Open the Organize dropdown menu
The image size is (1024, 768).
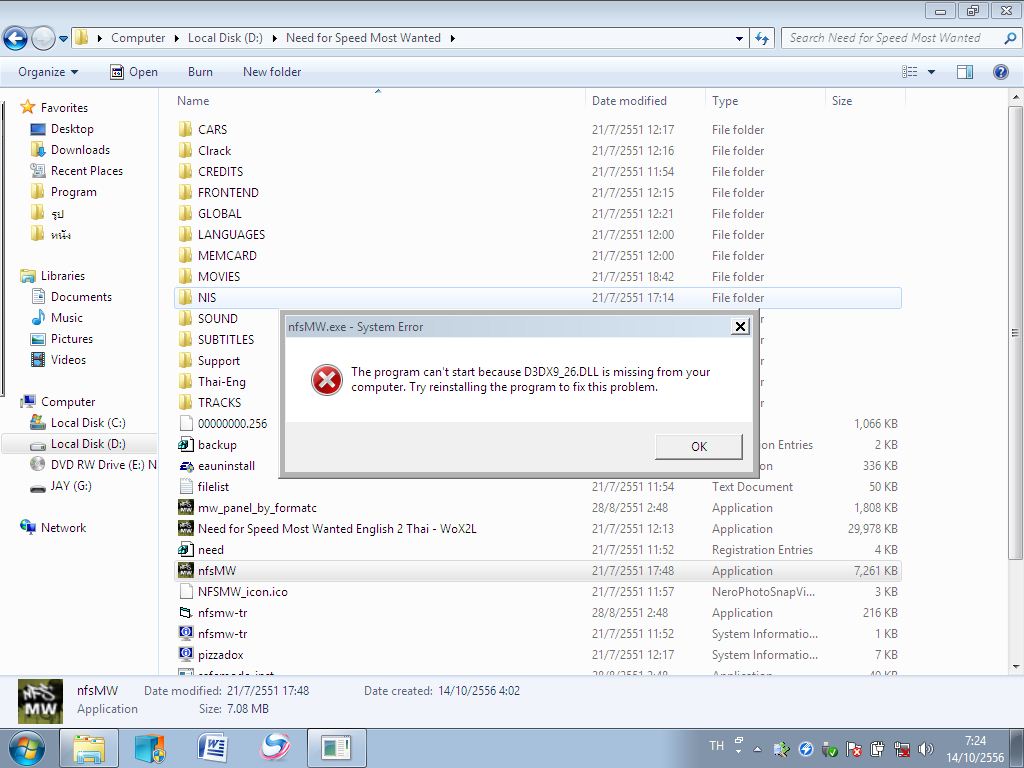click(47, 72)
